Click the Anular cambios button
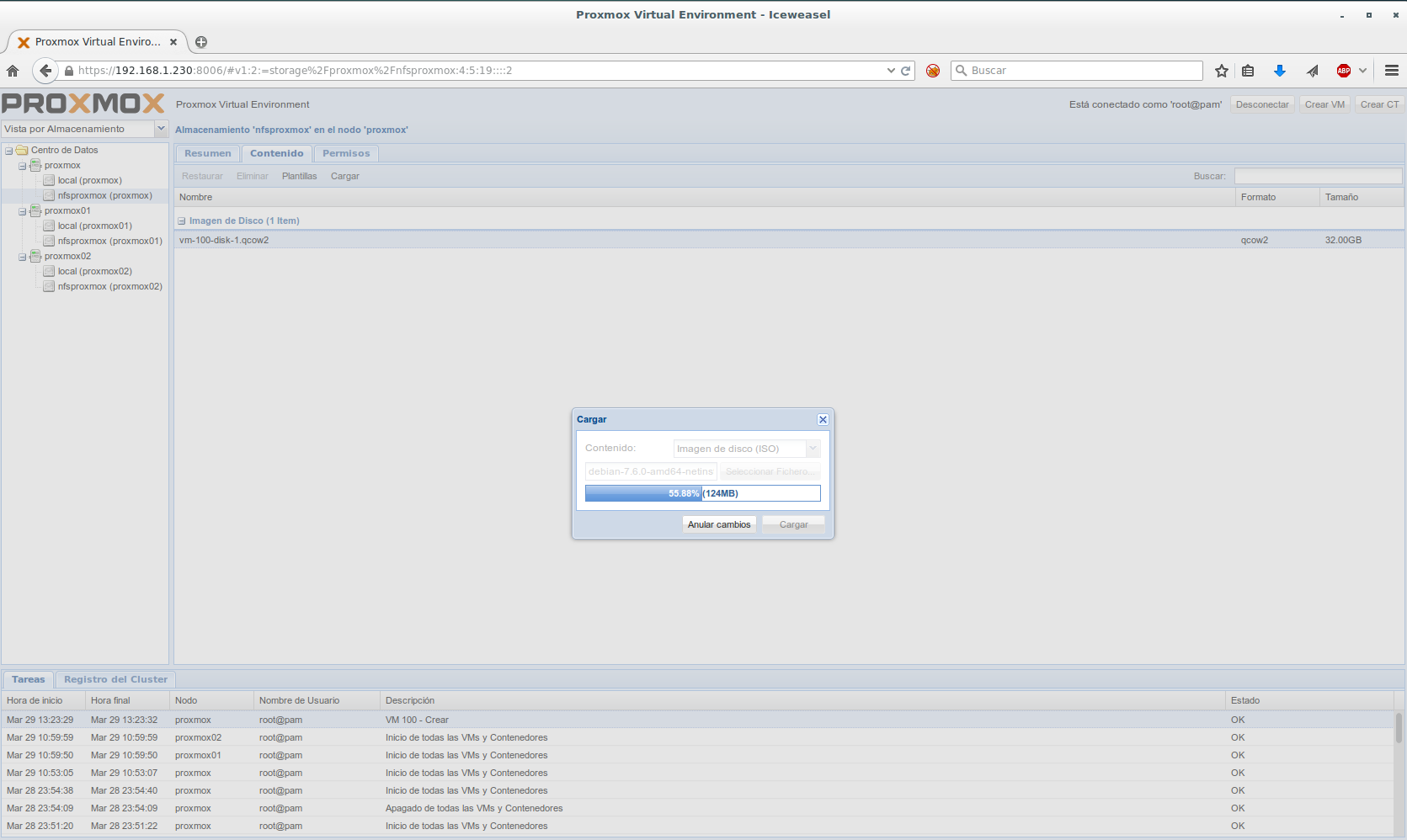Viewport: 1407px width, 840px height. coord(718,524)
